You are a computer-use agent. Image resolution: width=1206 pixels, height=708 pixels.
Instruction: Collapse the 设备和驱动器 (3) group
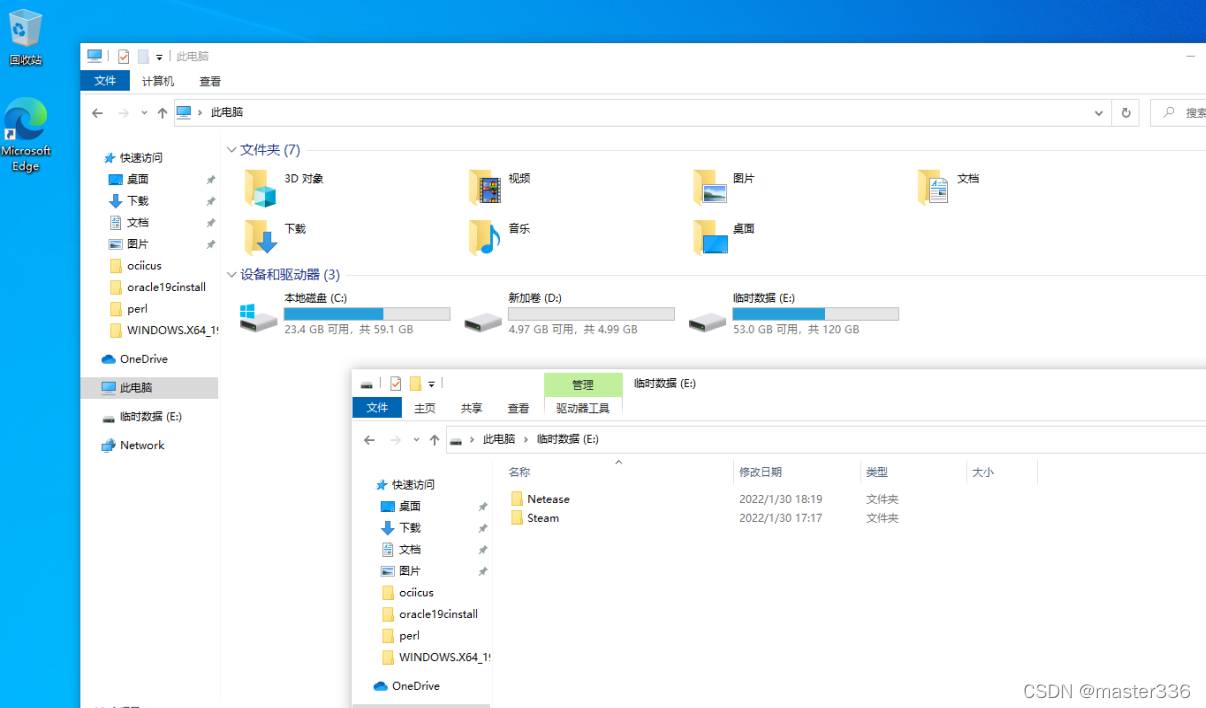coord(232,274)
